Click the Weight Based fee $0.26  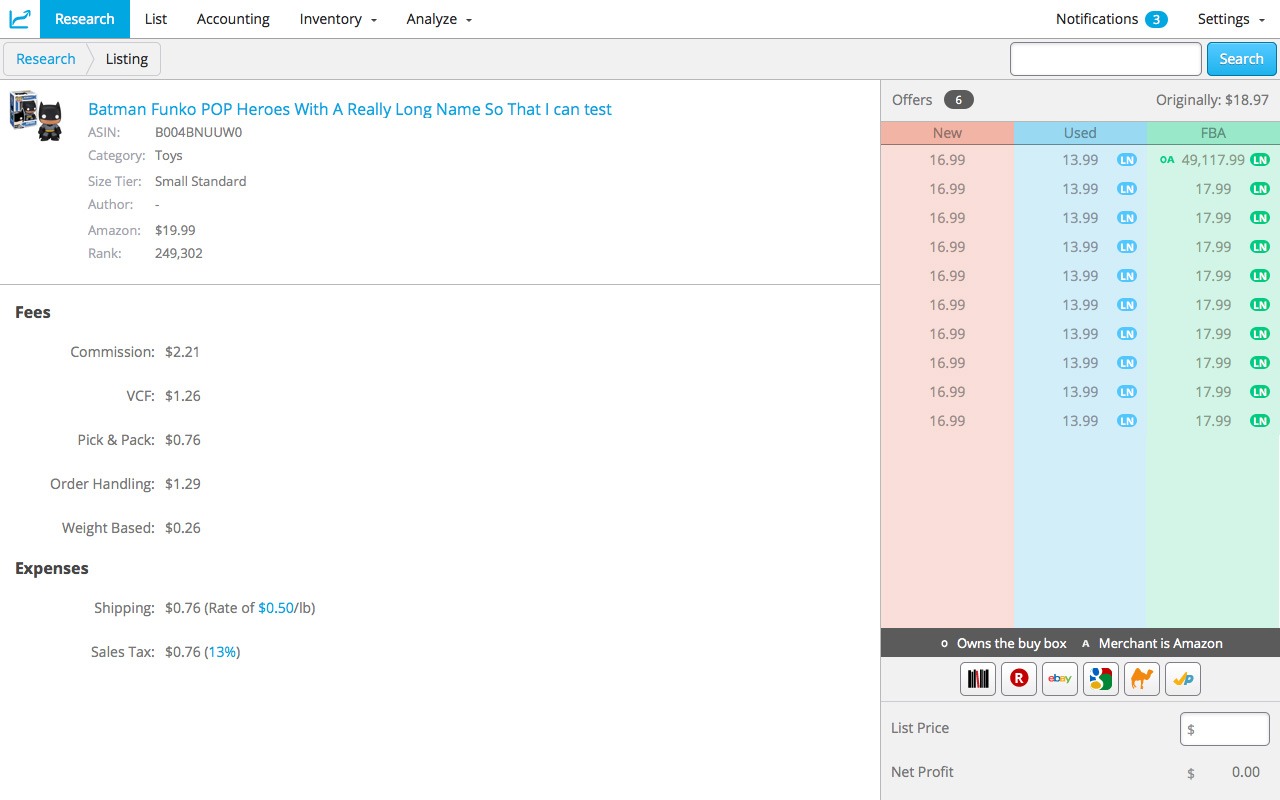click(x=183, y=528)
